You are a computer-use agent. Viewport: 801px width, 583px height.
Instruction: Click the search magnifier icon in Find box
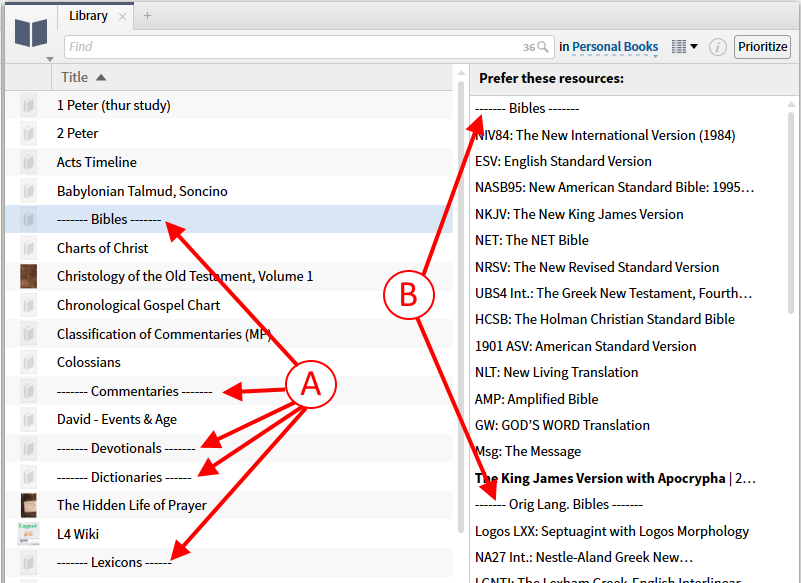pyautogui.click(x=543, y=47)
